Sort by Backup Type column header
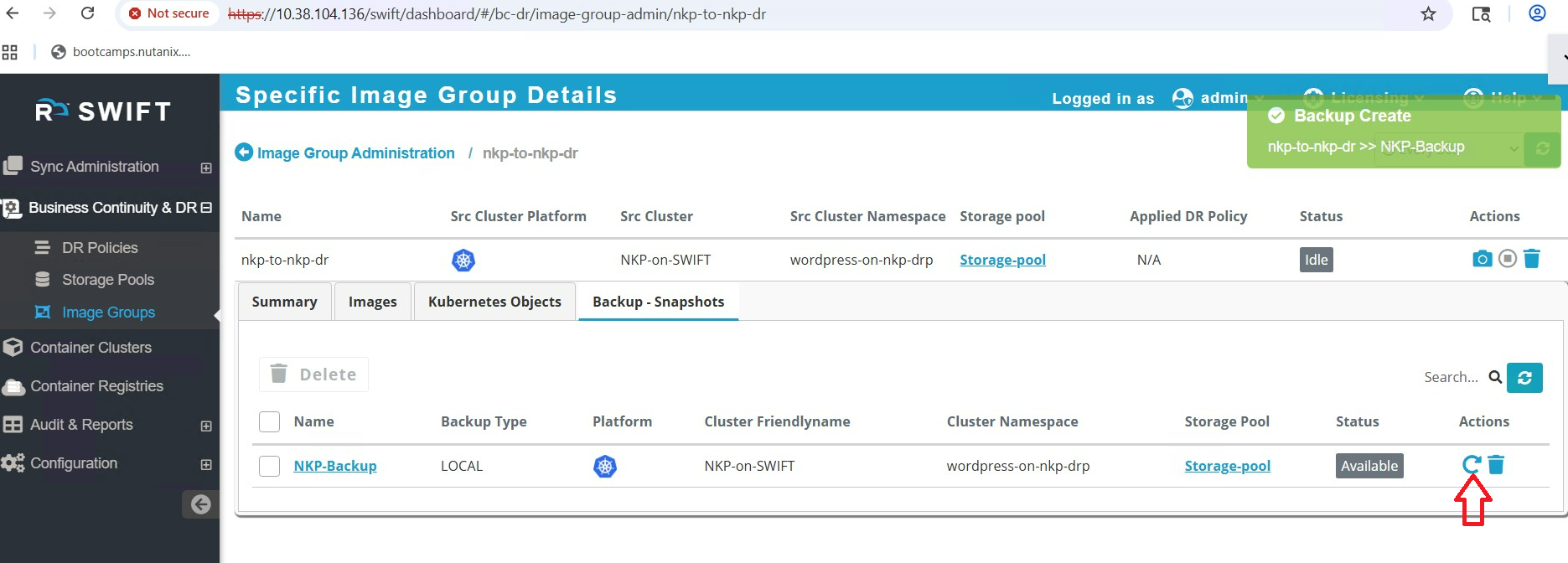 [484, 421]
